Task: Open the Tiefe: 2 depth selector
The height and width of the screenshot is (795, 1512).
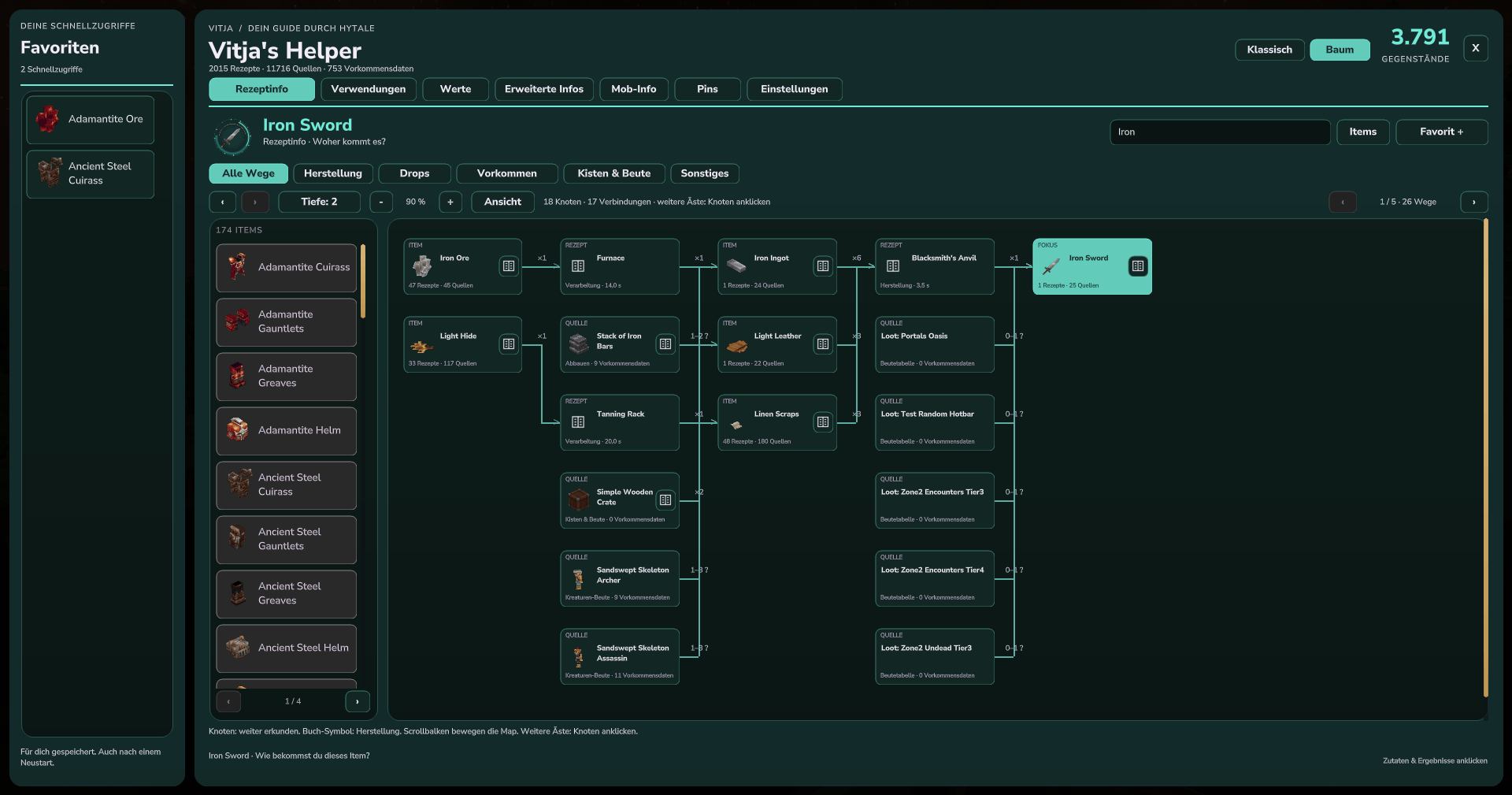Action: (319, 202)
